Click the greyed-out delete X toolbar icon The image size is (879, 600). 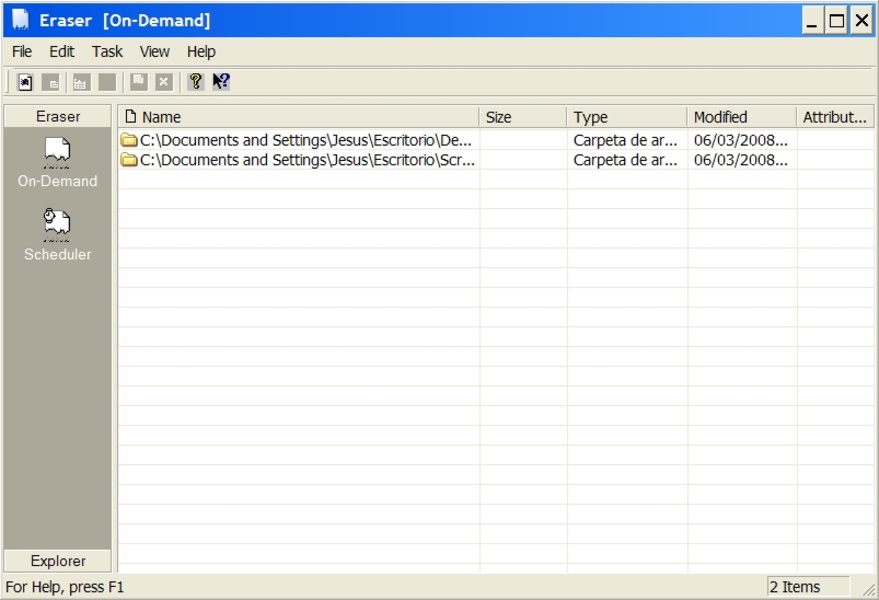coord(164,82)
